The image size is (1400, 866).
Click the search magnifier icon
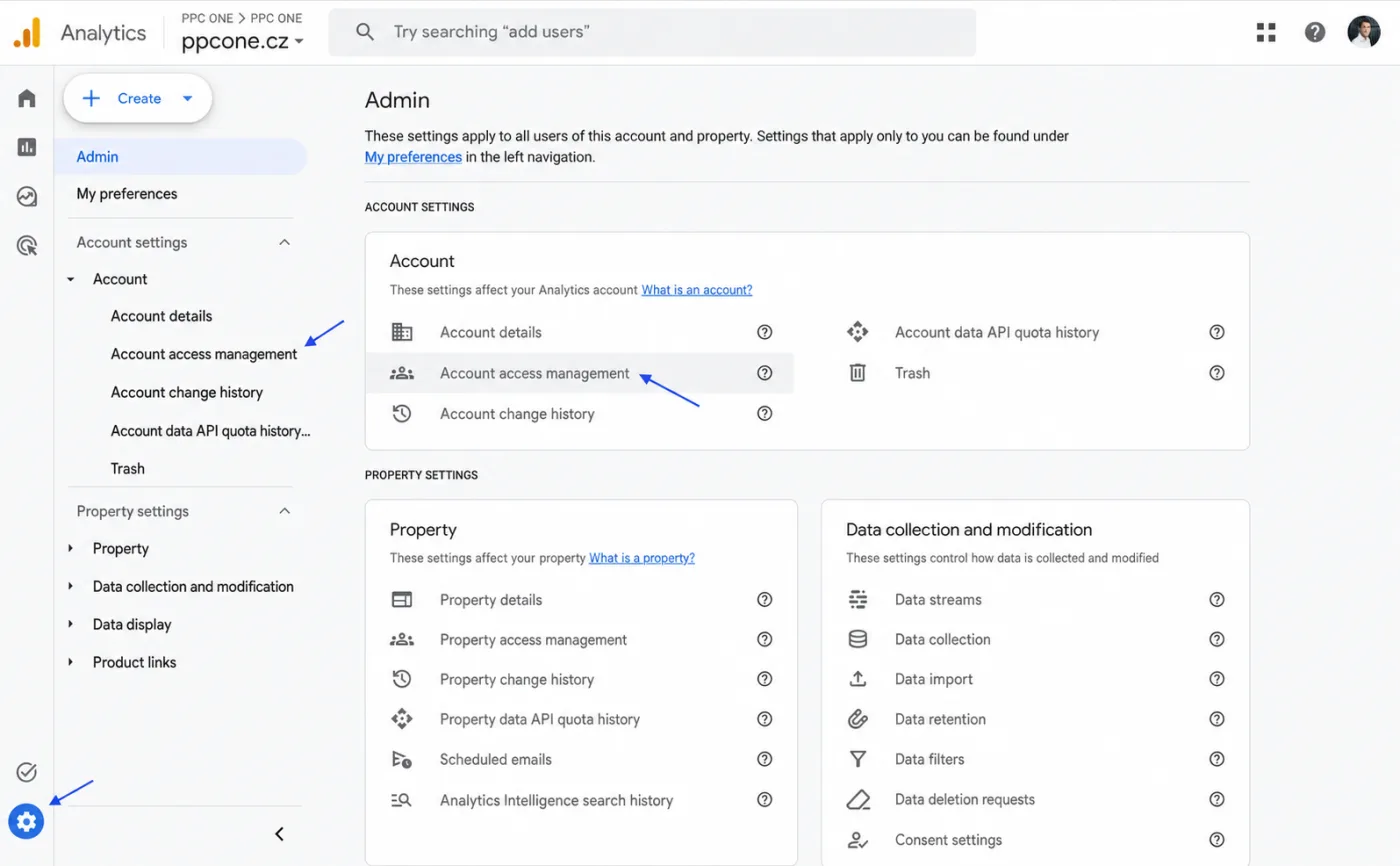pos(365,32)
